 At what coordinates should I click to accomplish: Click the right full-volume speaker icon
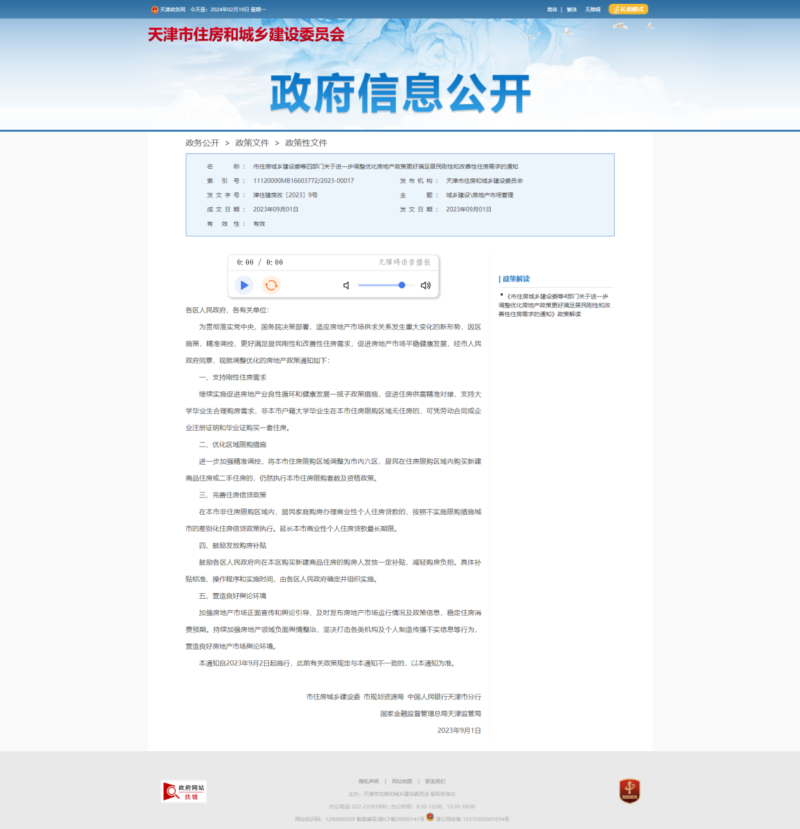pyautogui.click(x=425, y=285)
